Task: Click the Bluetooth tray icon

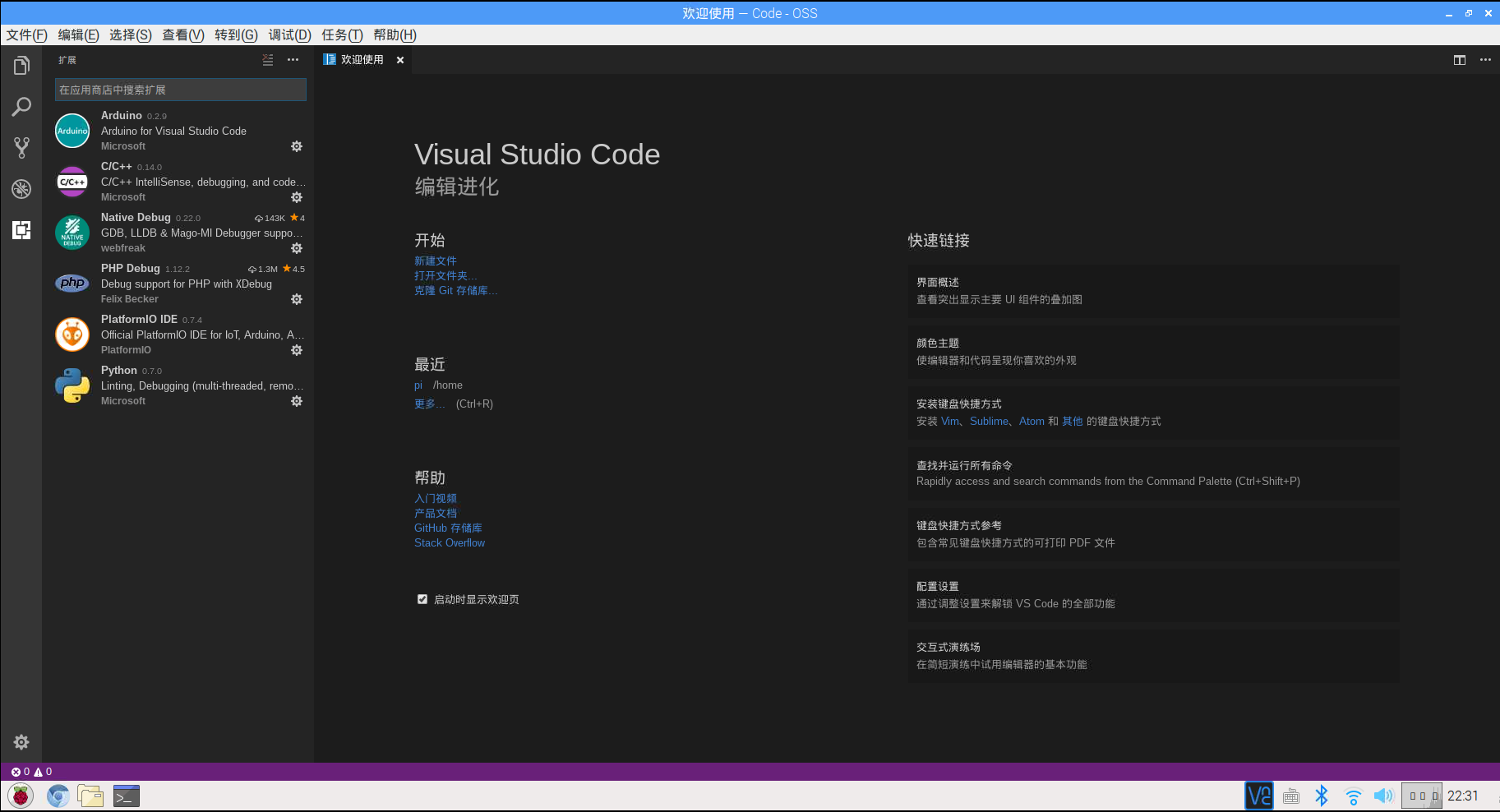Action: tap(1322, 796)
